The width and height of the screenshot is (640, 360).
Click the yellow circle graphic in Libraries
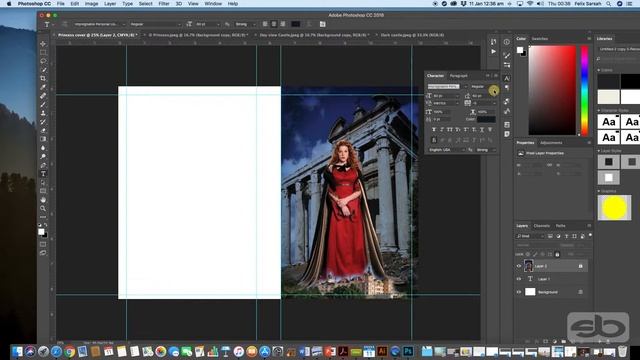point(614,208)
